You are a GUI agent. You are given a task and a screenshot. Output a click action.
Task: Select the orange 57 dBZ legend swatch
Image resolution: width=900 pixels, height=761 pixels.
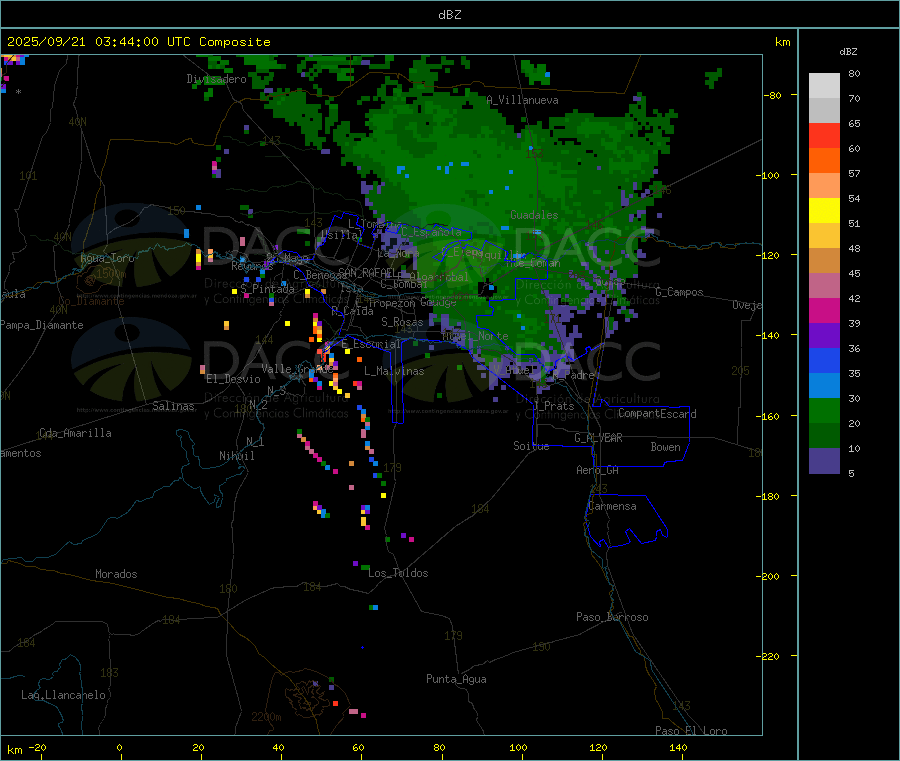click(824, 161)
